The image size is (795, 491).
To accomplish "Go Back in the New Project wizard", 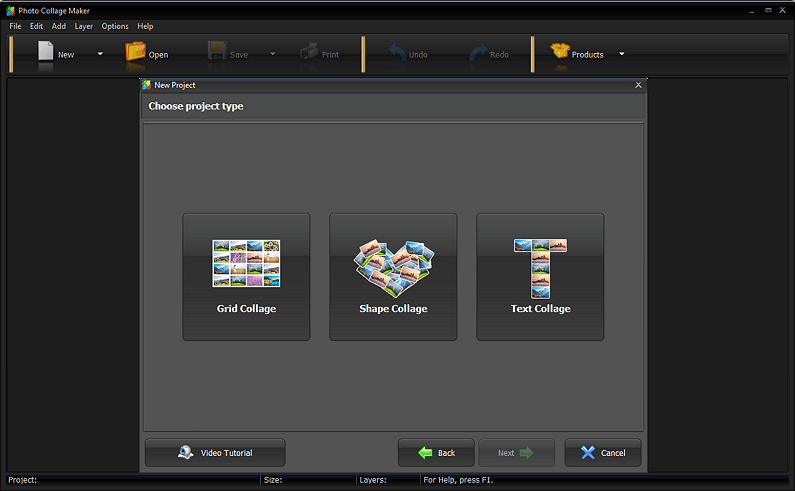I will [x=436, y=452].
